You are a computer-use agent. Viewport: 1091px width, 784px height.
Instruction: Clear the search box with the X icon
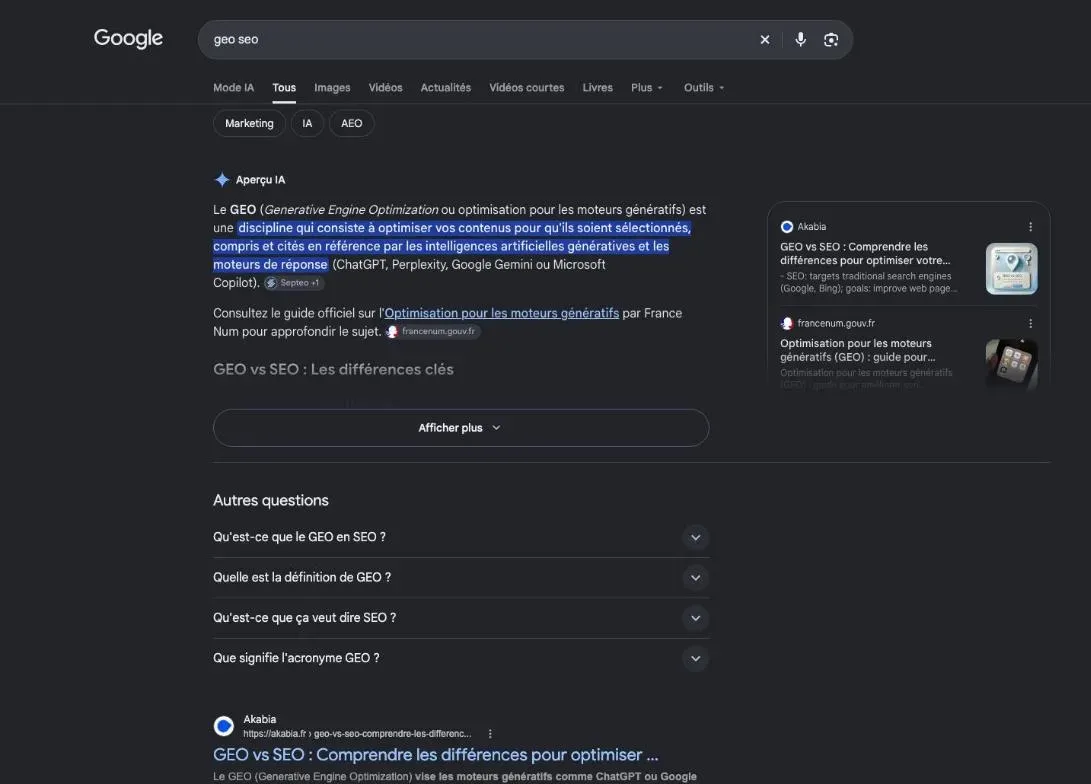(x=765, y=40)
